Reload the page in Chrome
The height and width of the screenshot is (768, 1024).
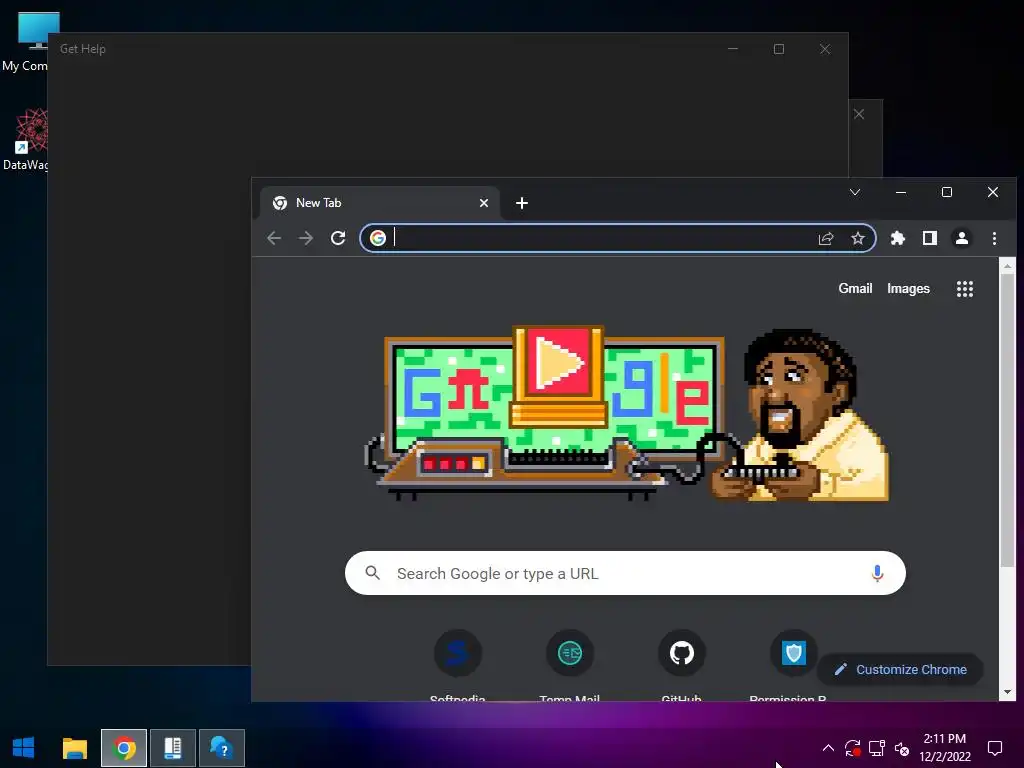coord(338,238)
